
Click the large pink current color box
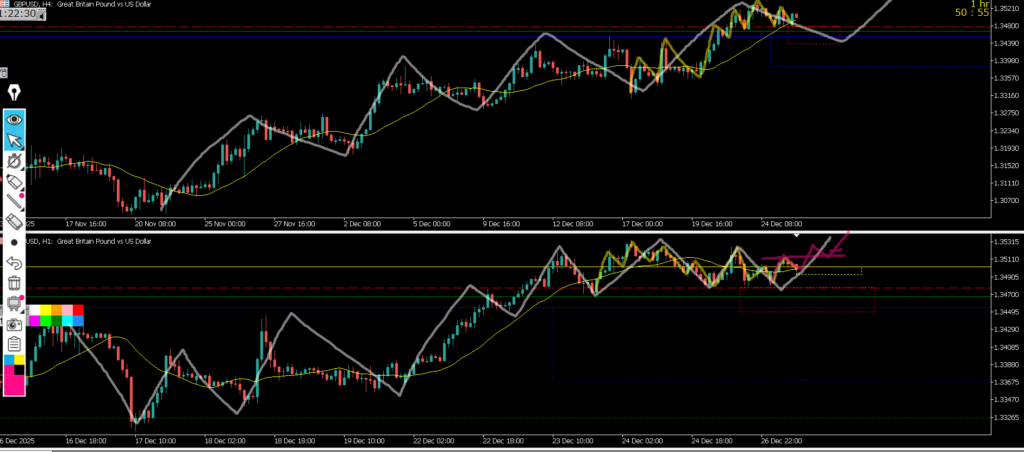click(x=14, y=384)
